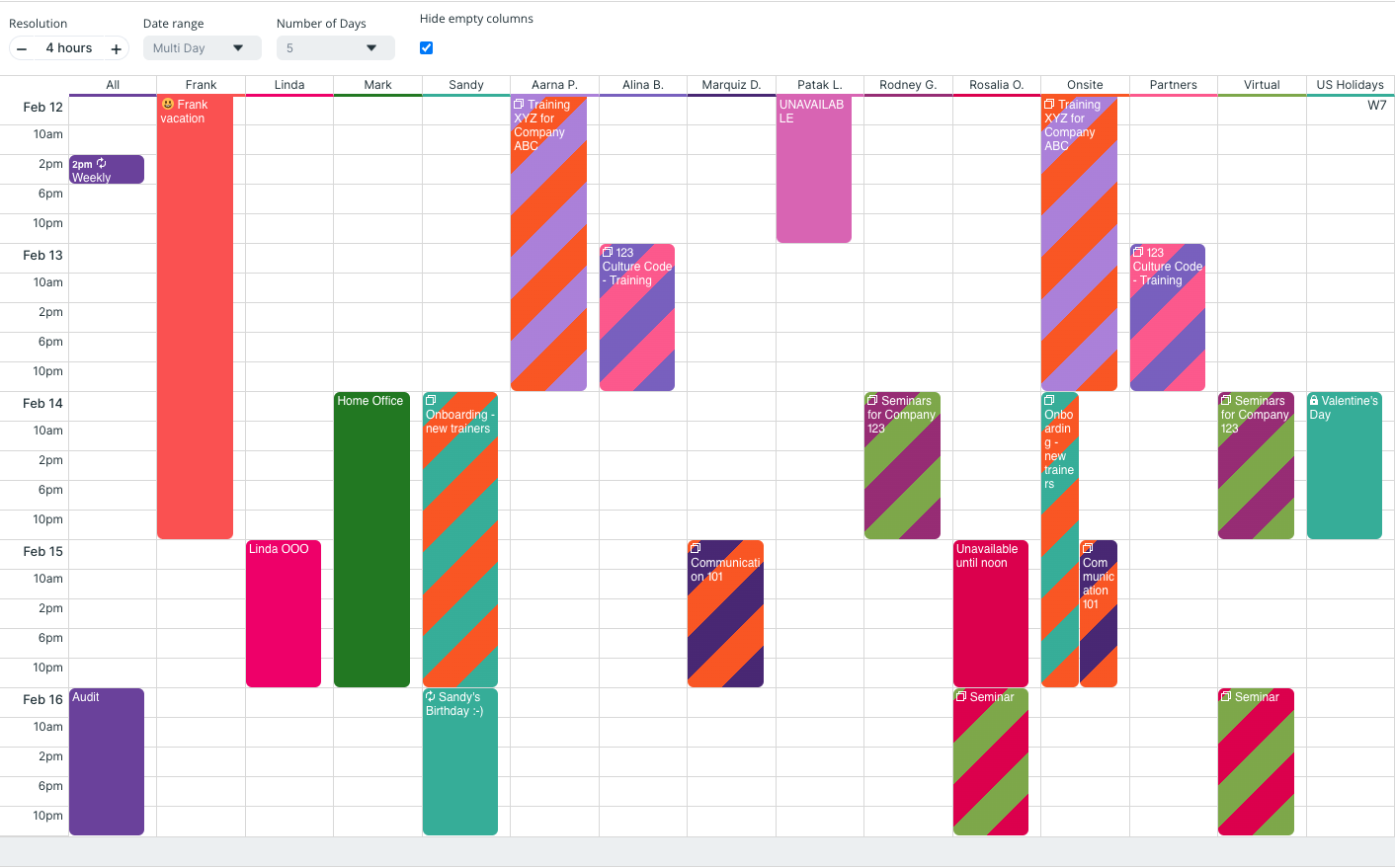Open the Number of Days dropdown
The image size is (1395, 868).
(x=335, y=47)
